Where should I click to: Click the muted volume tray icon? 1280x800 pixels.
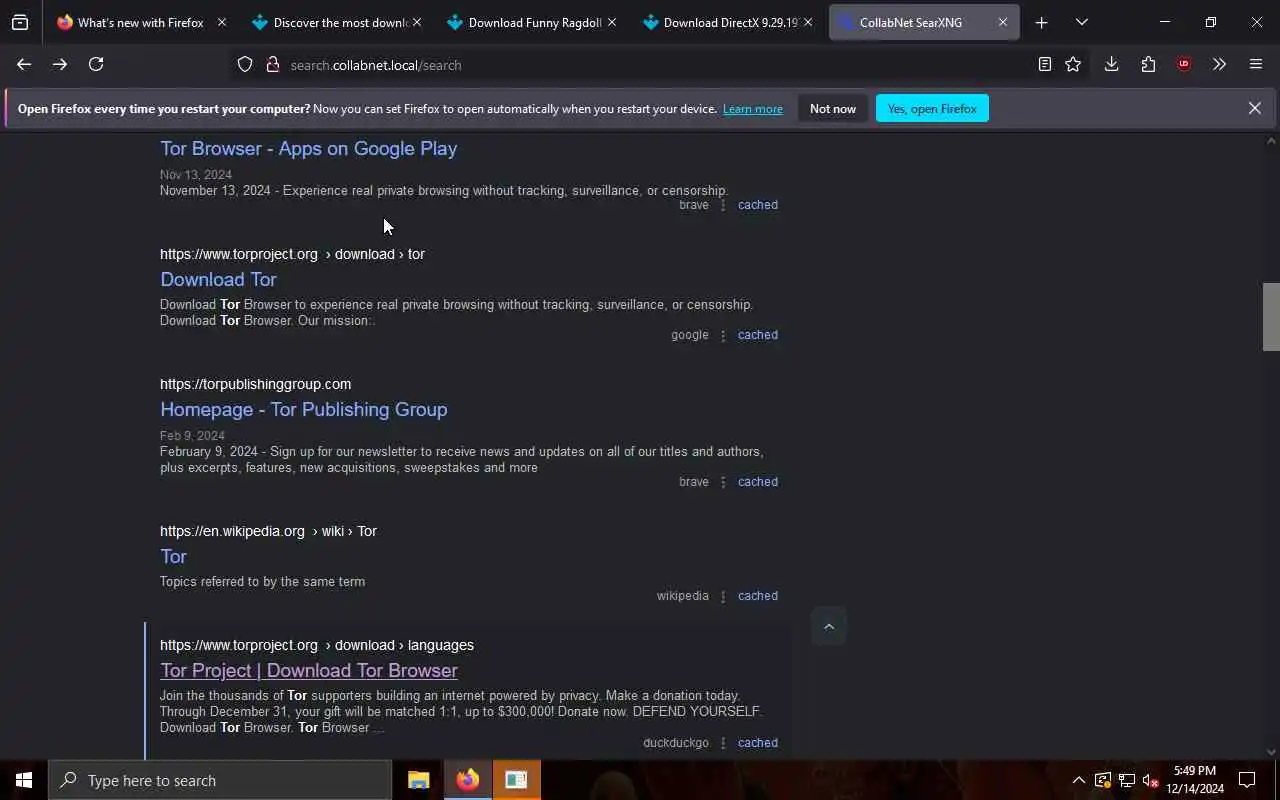[x=1150, y=780]
